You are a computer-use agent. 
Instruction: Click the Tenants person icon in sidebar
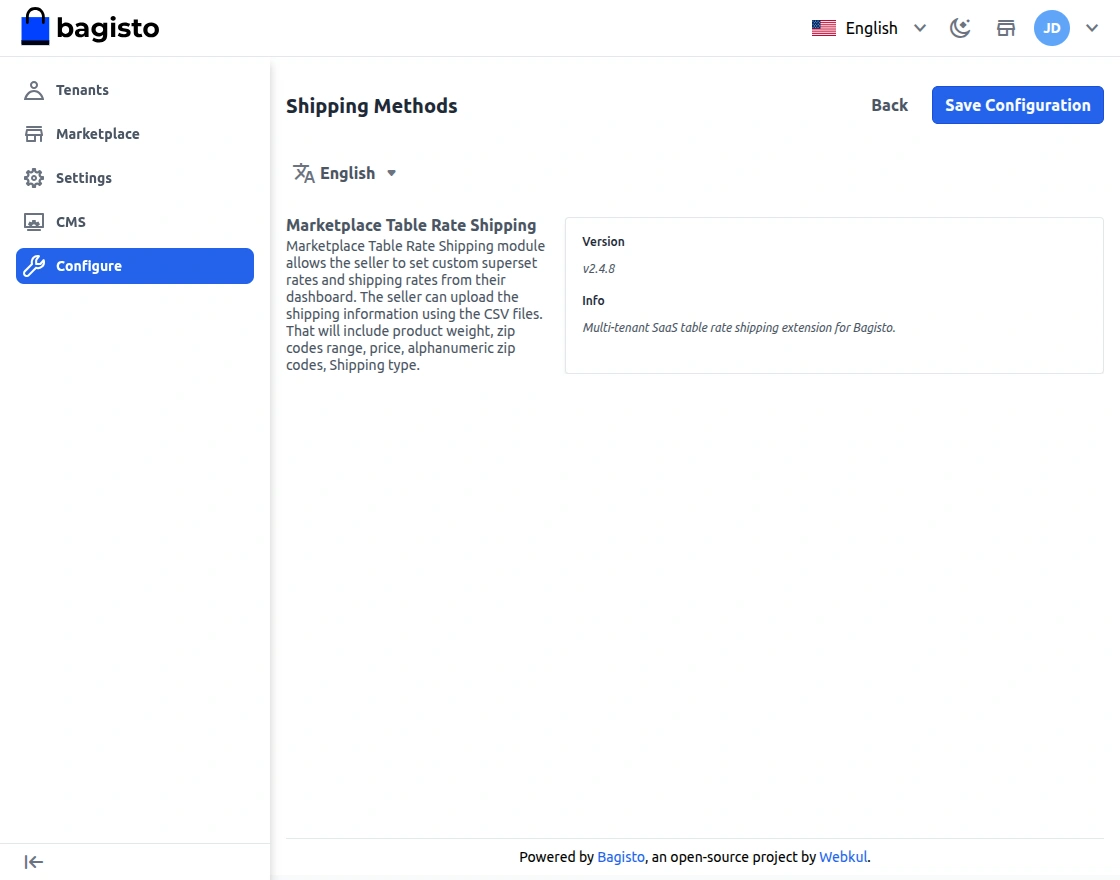pyautogui.click(x=34, y=90)
